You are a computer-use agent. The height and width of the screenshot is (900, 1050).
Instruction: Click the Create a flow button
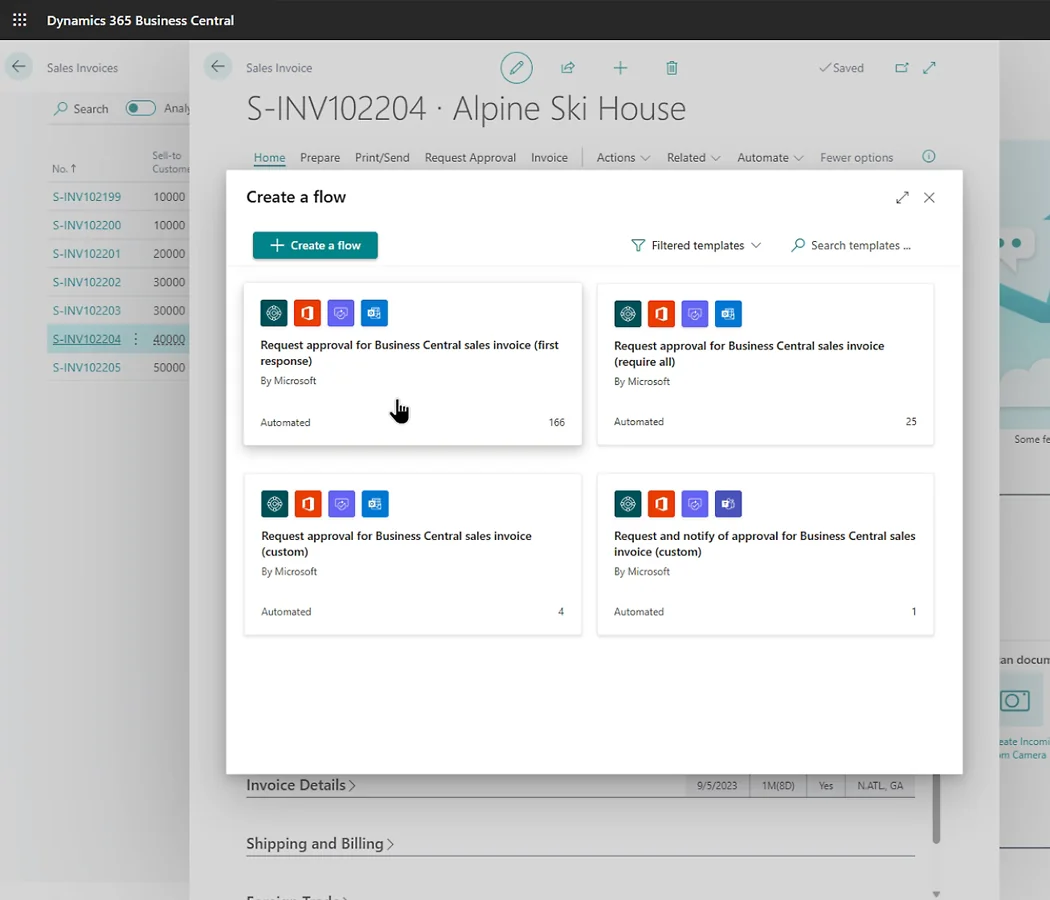(315, 245)
